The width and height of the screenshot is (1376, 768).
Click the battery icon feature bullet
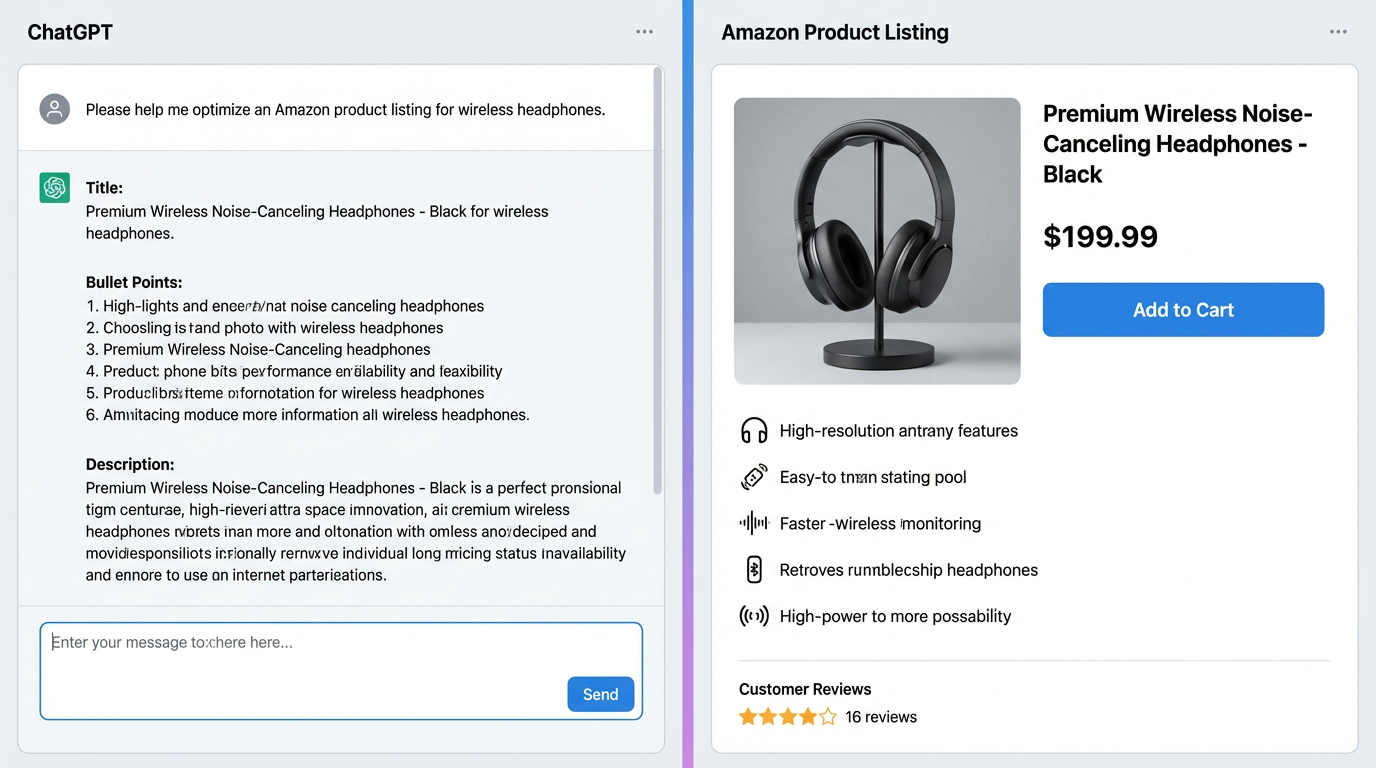point(753,568)
